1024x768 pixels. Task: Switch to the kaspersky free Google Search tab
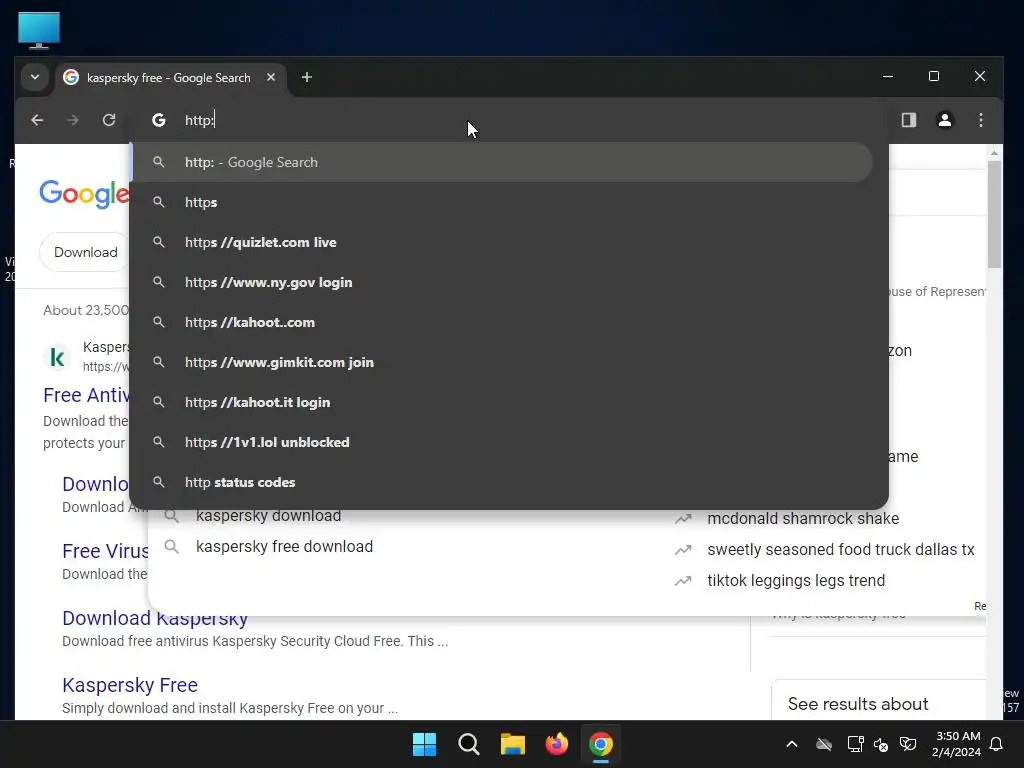(x=169, y=78)
